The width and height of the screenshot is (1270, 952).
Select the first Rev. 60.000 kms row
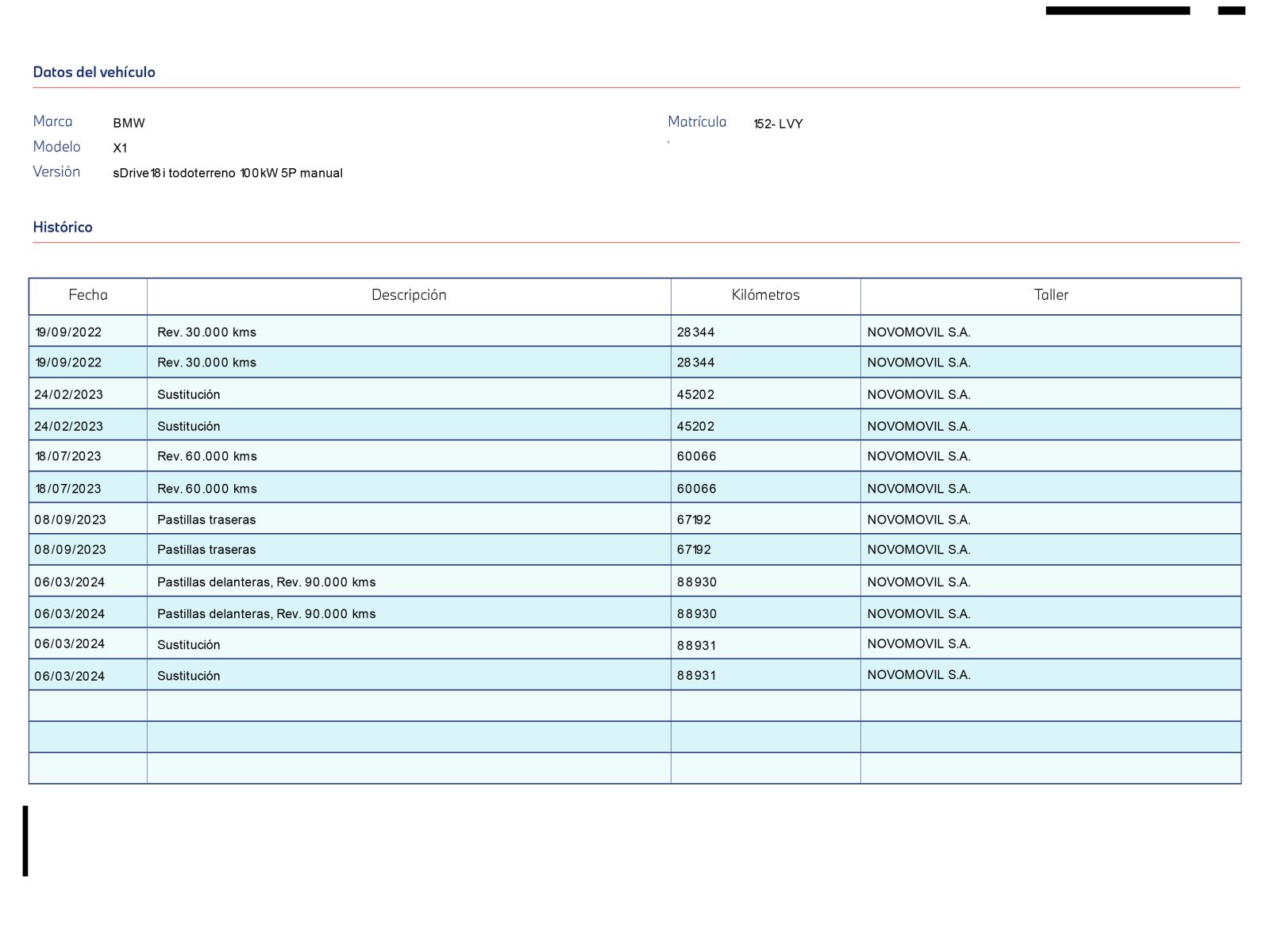[635, 456]
